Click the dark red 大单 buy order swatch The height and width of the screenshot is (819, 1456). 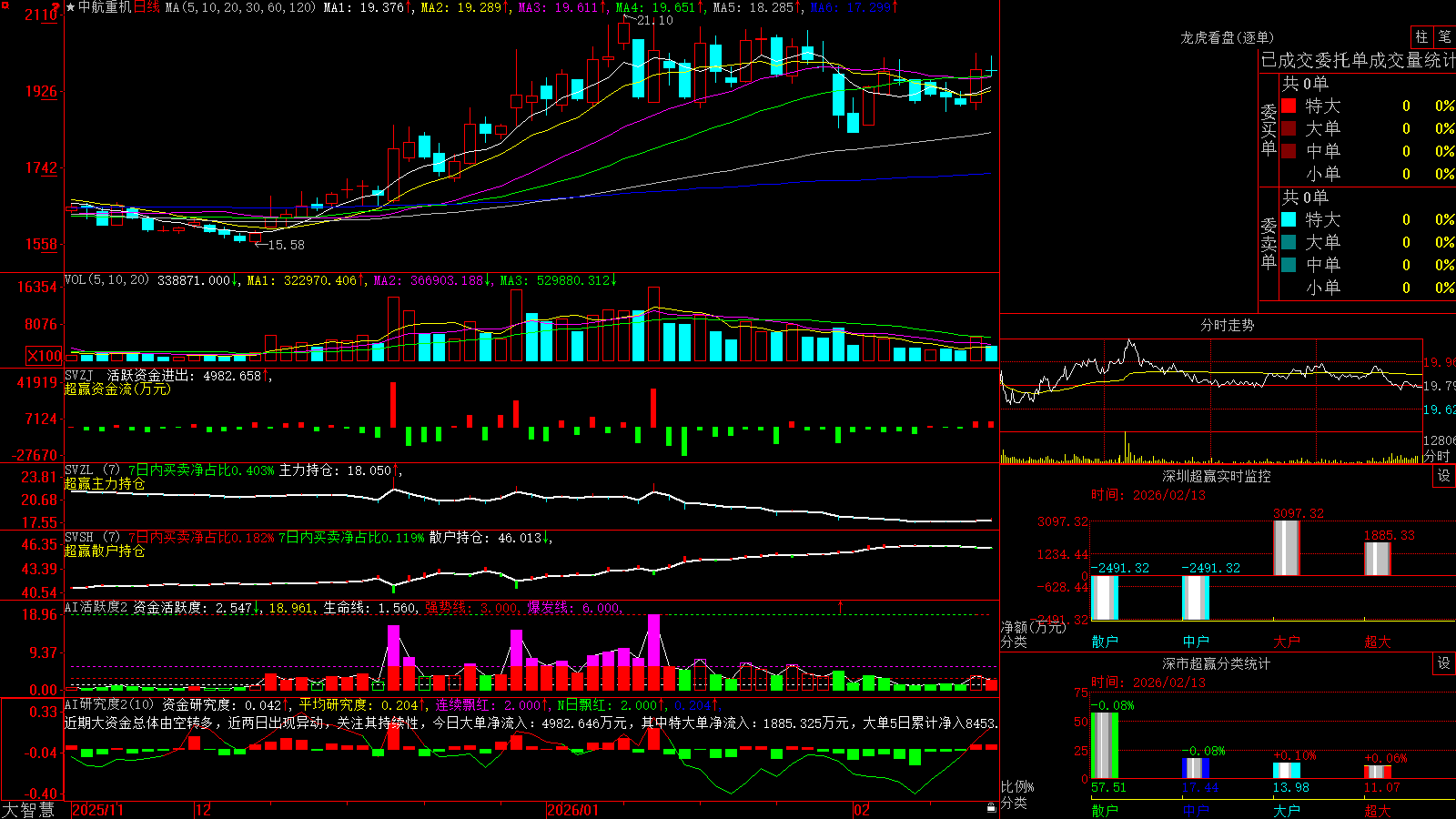coord(1289,128)
